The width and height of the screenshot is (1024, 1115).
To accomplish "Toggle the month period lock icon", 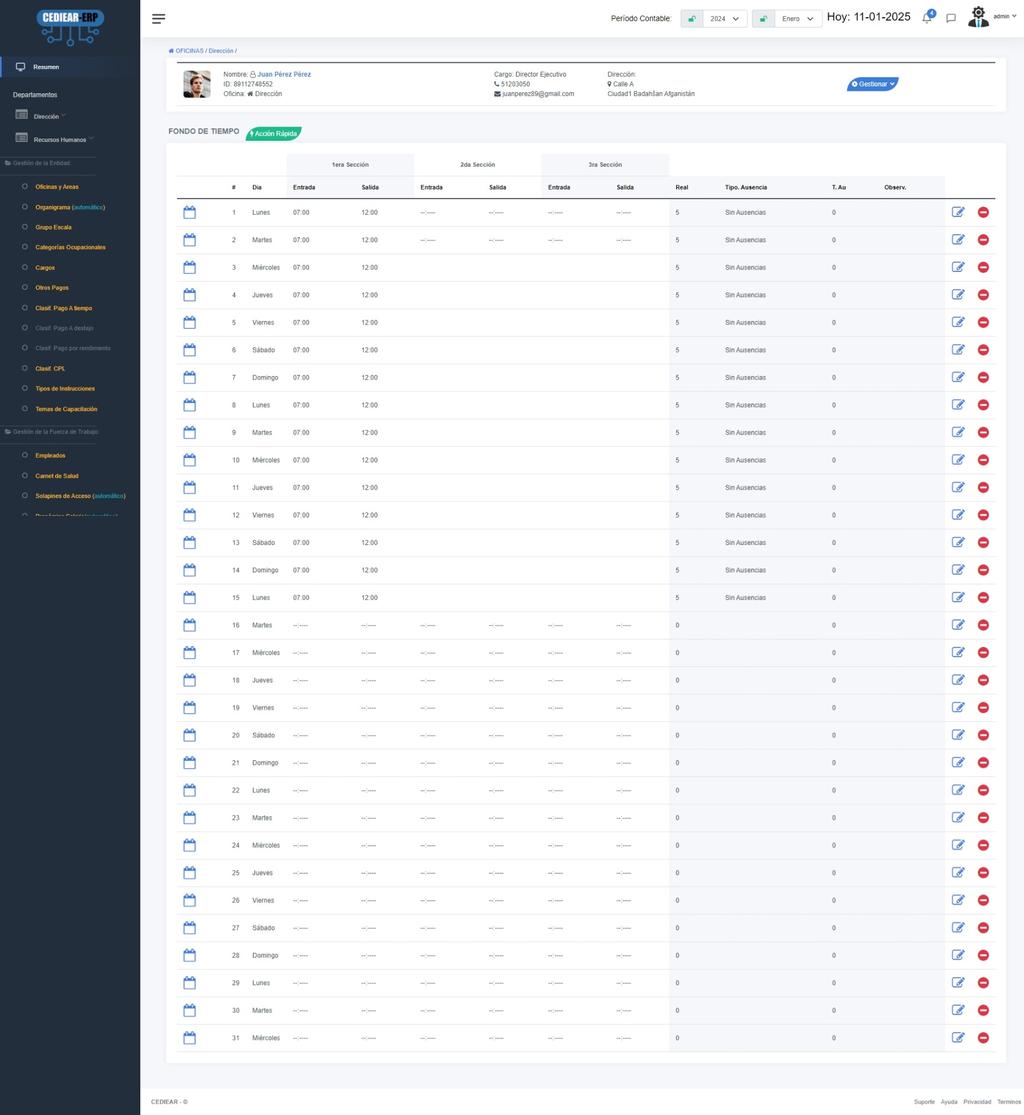I will (763, 18).
